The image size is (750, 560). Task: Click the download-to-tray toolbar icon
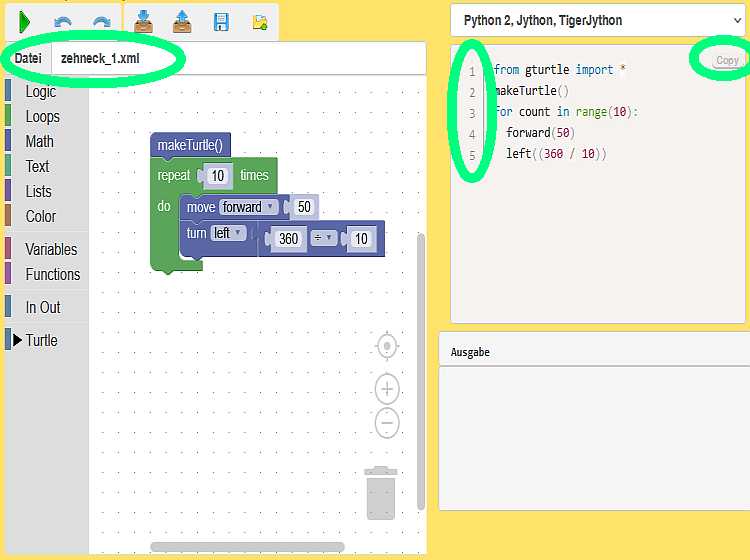click(143, 22)
